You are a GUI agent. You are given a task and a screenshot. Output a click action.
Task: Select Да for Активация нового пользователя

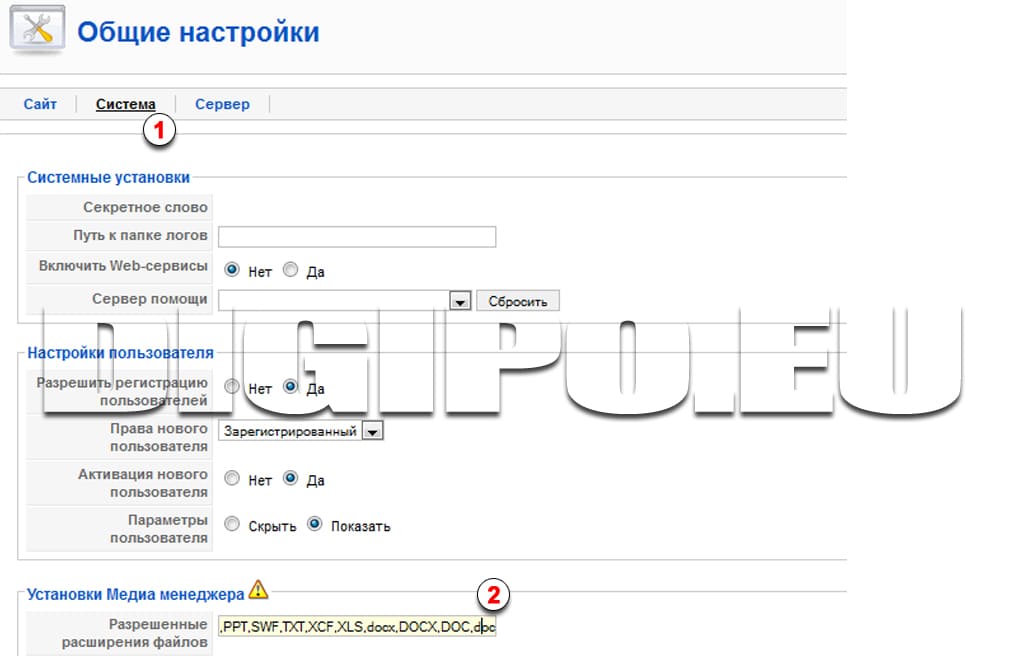pos(290,480)
